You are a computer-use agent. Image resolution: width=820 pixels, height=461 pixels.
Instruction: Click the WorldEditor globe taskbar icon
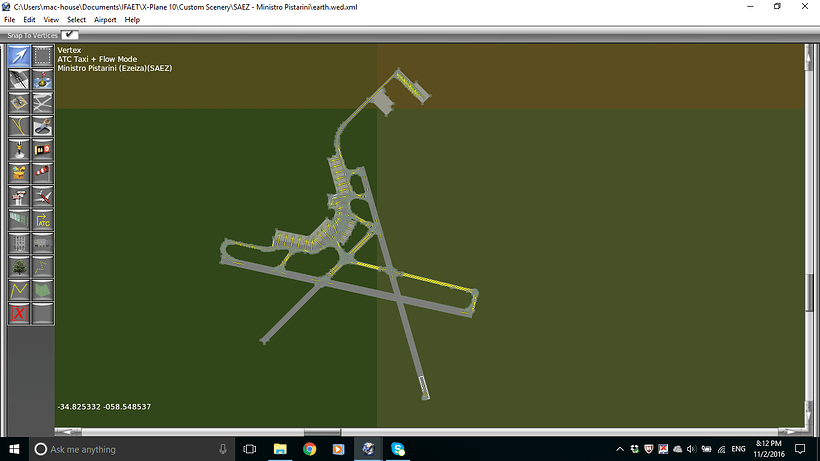coord(368,449)
